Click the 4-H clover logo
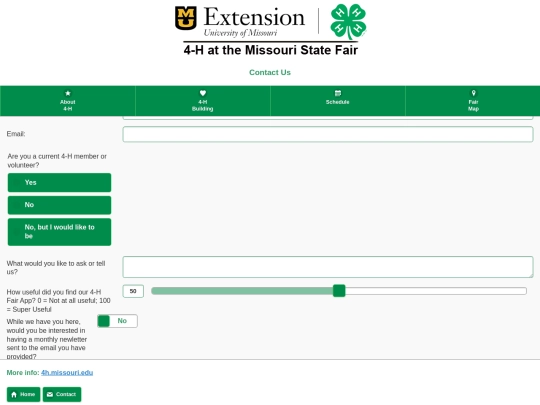This screenshot has height=405, width=540. click(348, 21)
